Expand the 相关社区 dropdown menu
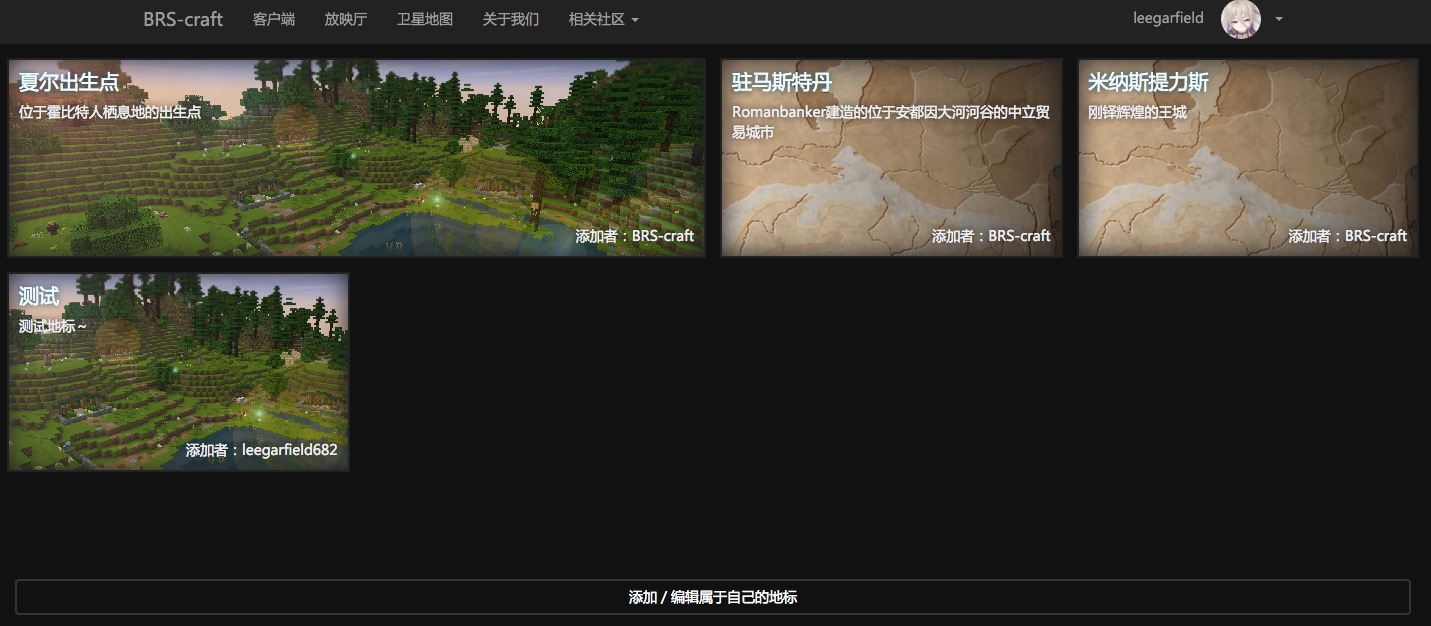 click(x=603, y=19)
